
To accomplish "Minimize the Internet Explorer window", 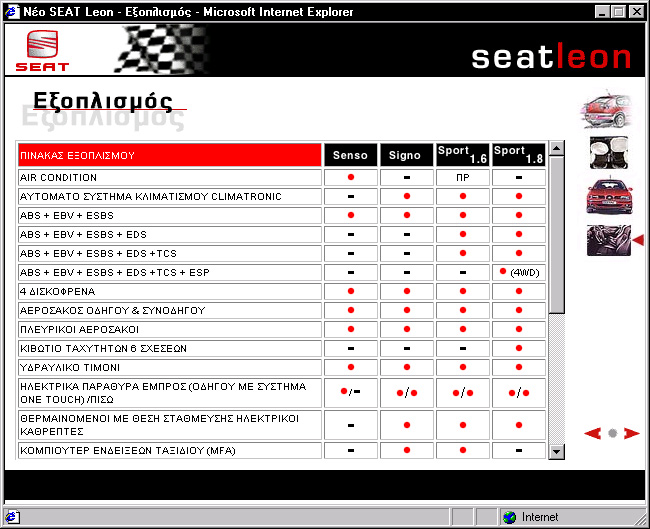I will [602, 12].
